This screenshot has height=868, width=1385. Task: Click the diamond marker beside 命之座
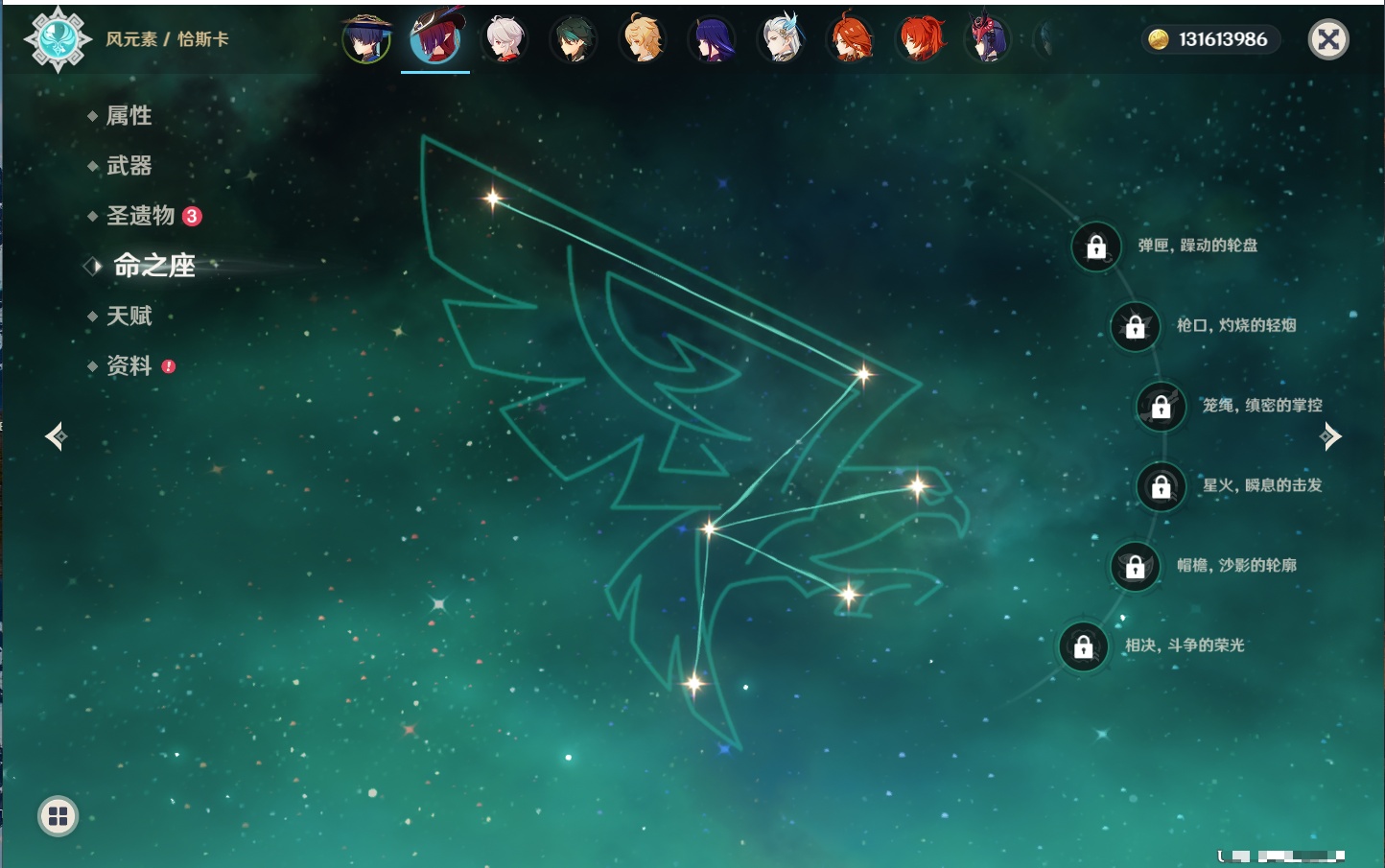point(92,266)
